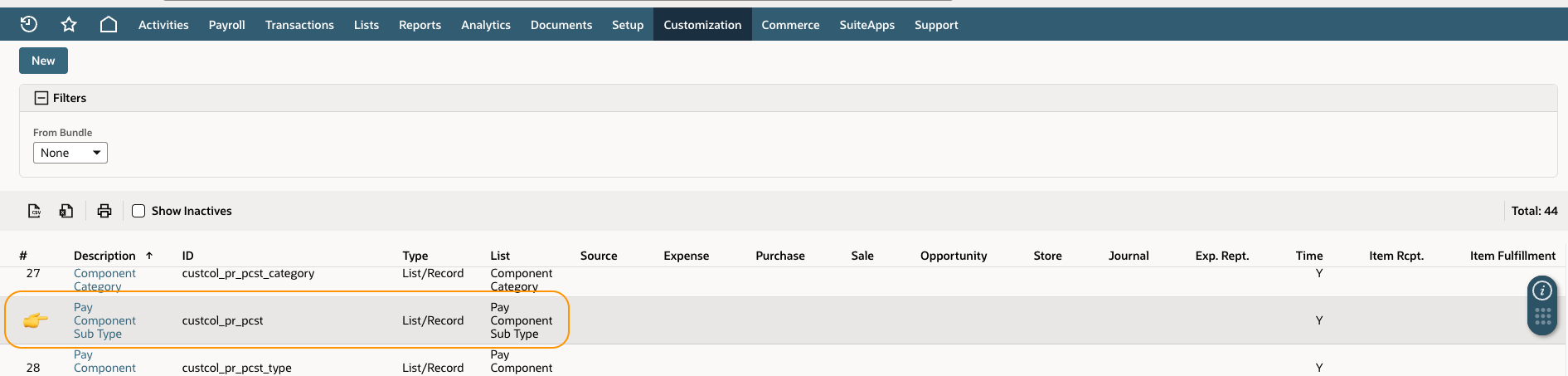Sort by the Expense column header

tap(686, 256)
